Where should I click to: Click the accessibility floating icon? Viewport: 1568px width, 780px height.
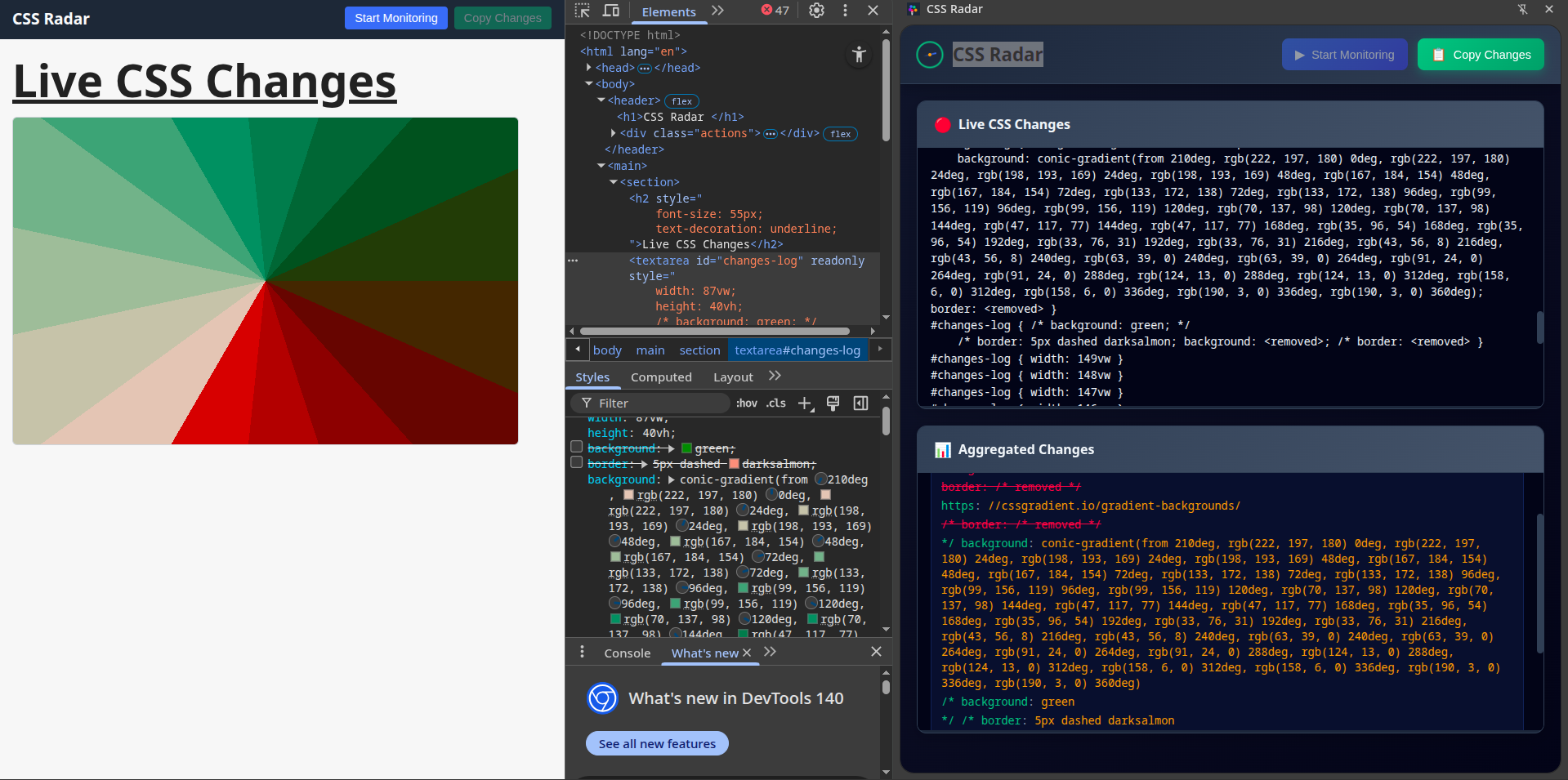tap(859, 55)
